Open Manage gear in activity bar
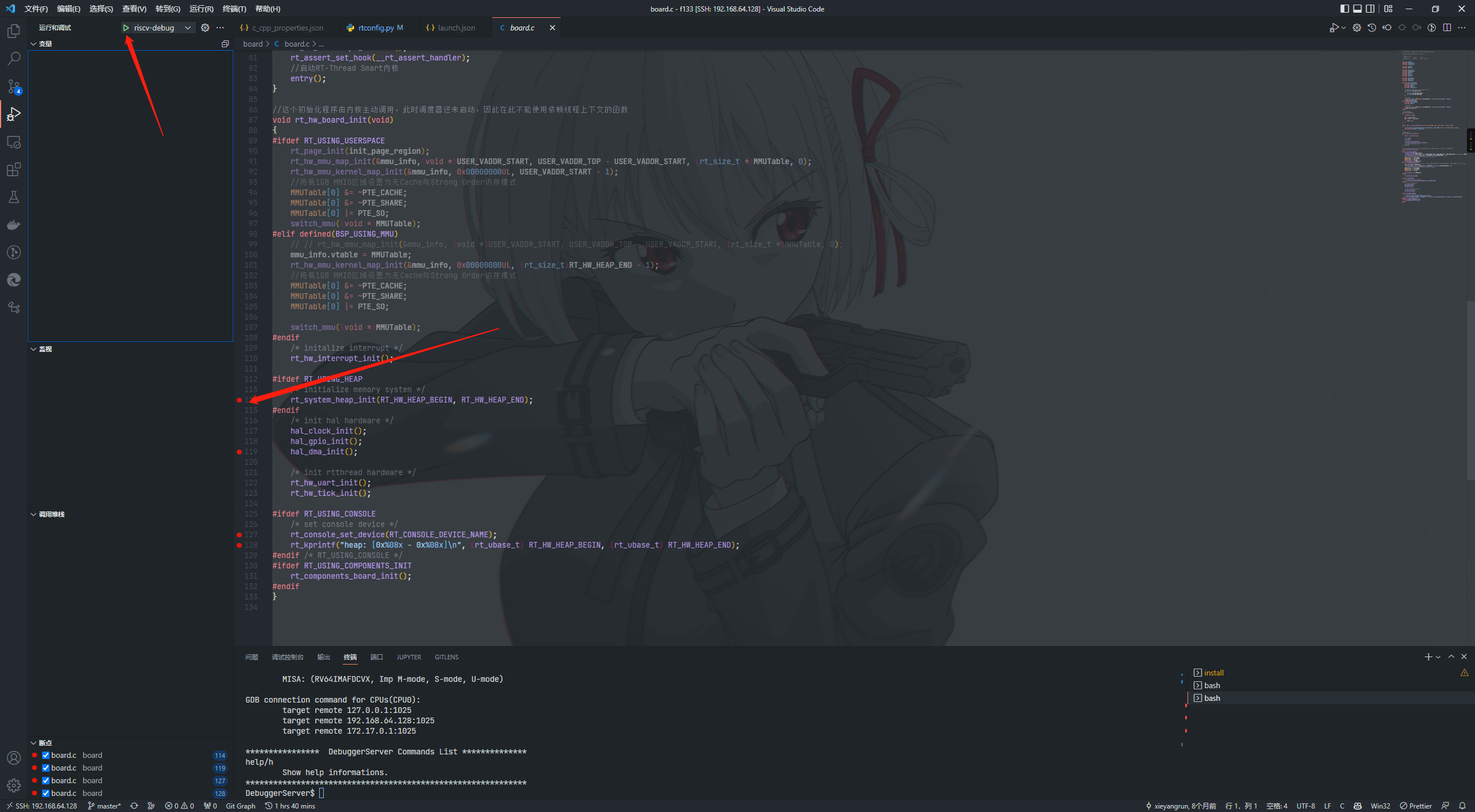This screenshot has height=812, width=1475. click(14, 786)
